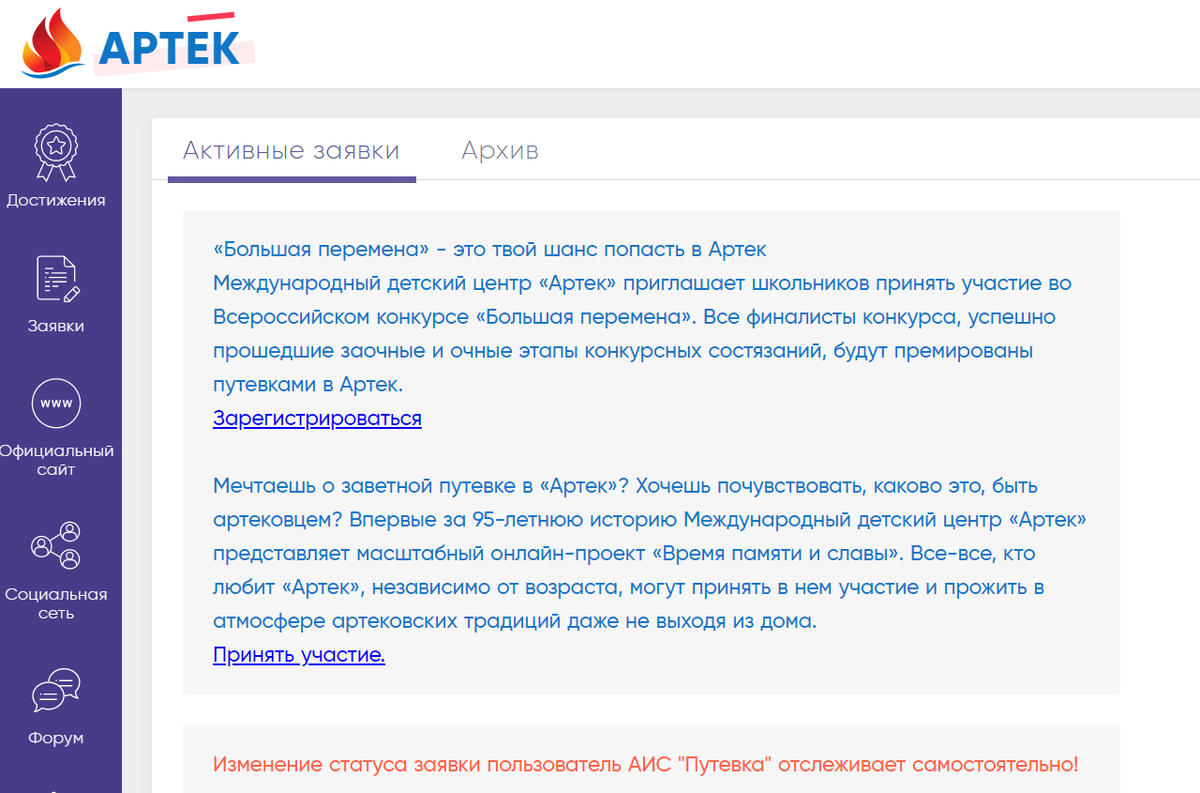This screenshot has height=793, width=1200.
Task: Click the Заявки sidebar label
Action: [x=56, y=326]
